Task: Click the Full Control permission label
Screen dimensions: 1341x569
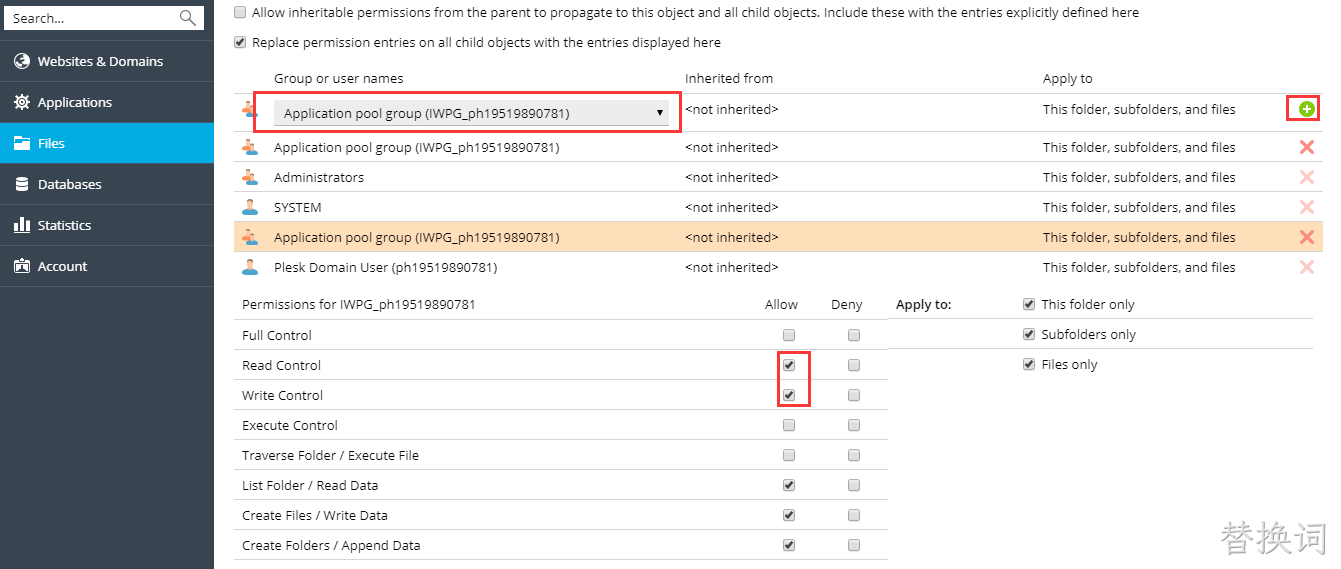Action: (x=277, y=335)
